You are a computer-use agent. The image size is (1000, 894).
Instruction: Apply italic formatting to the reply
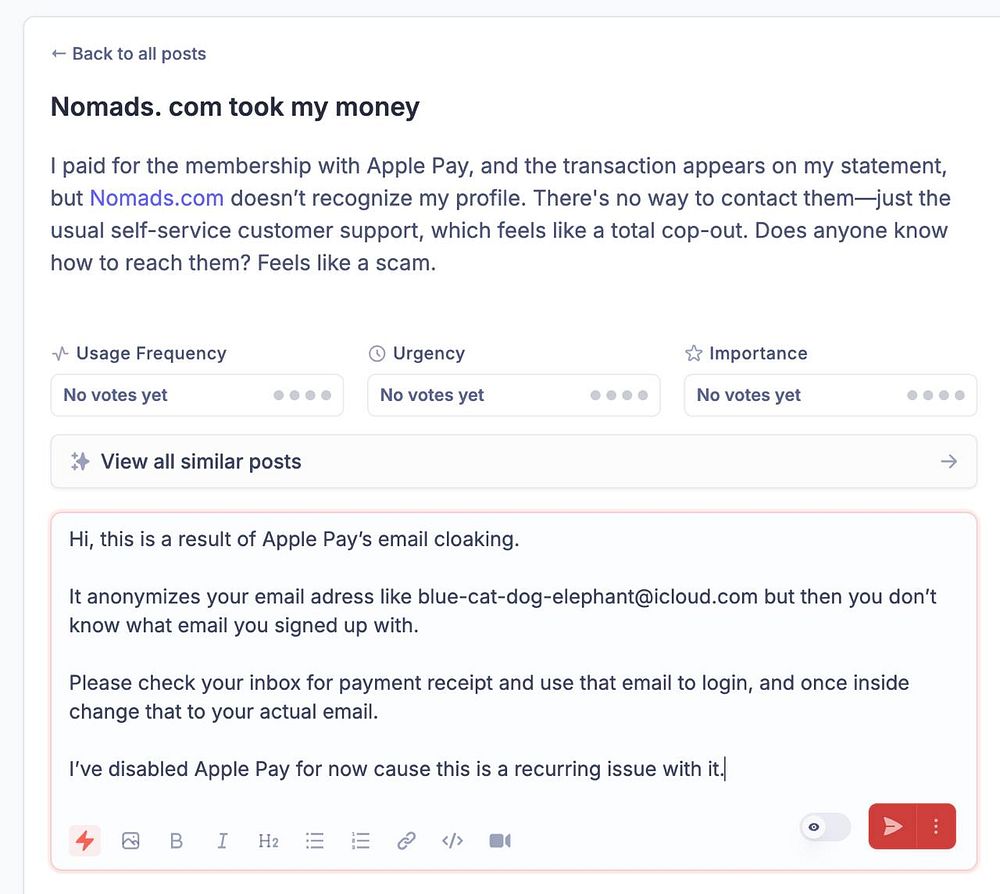click(222, 841)
